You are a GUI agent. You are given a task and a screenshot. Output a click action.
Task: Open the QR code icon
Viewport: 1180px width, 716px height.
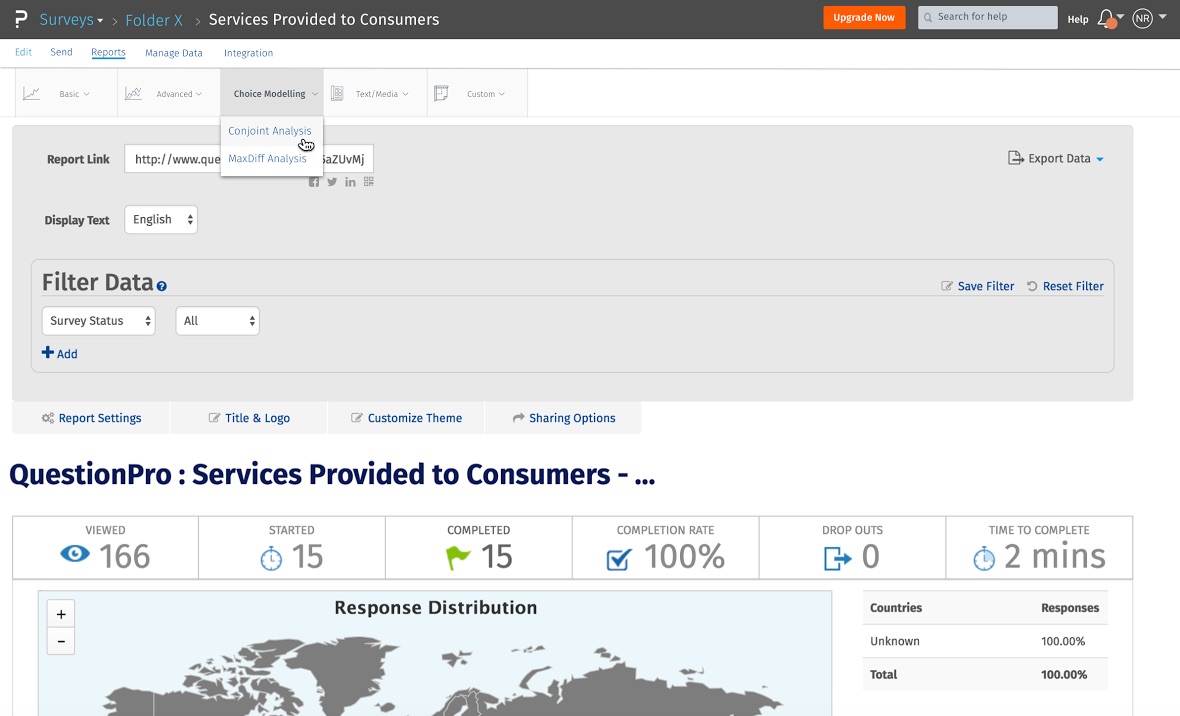coord(369,181)
